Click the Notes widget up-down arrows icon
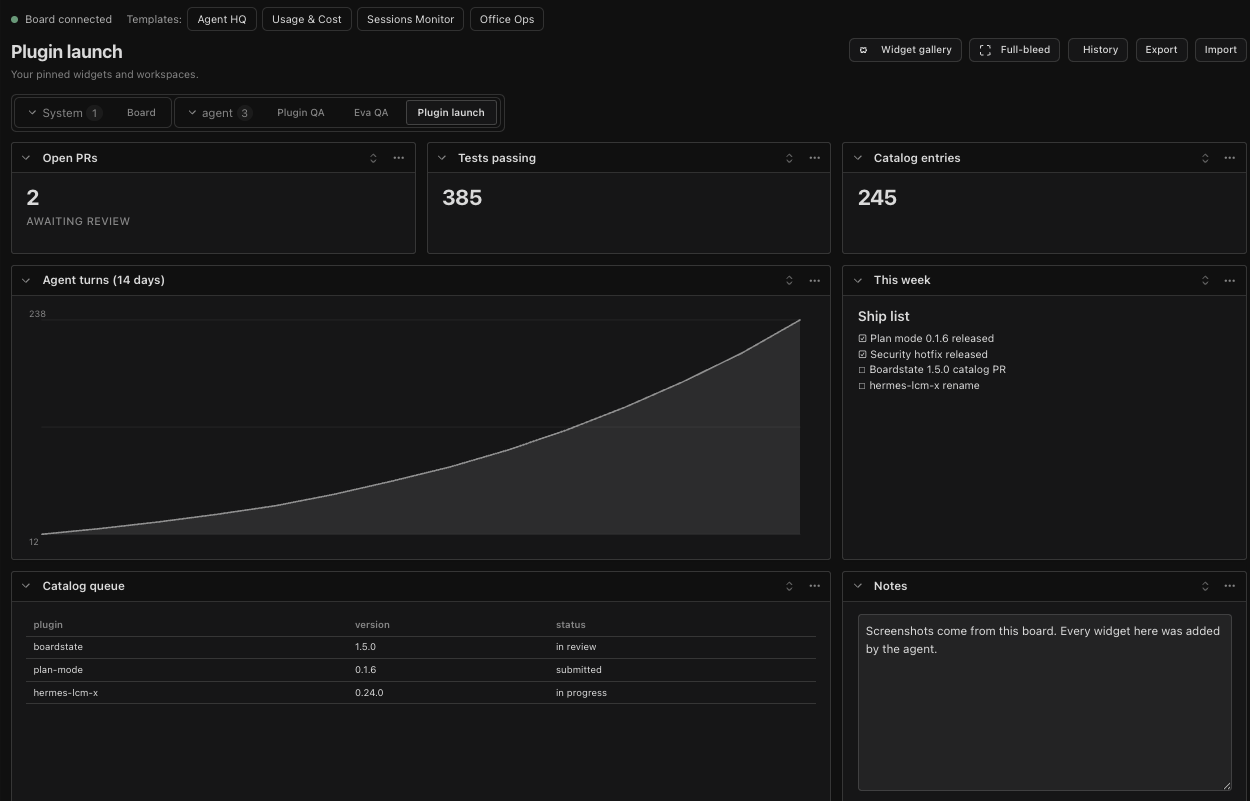 coord(1205,586)
